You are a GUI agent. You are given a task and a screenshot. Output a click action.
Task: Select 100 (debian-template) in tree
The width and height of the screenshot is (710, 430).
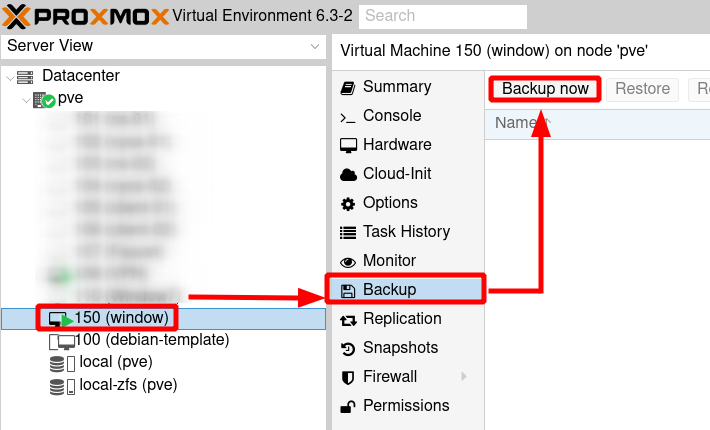(x=152, y=340)
